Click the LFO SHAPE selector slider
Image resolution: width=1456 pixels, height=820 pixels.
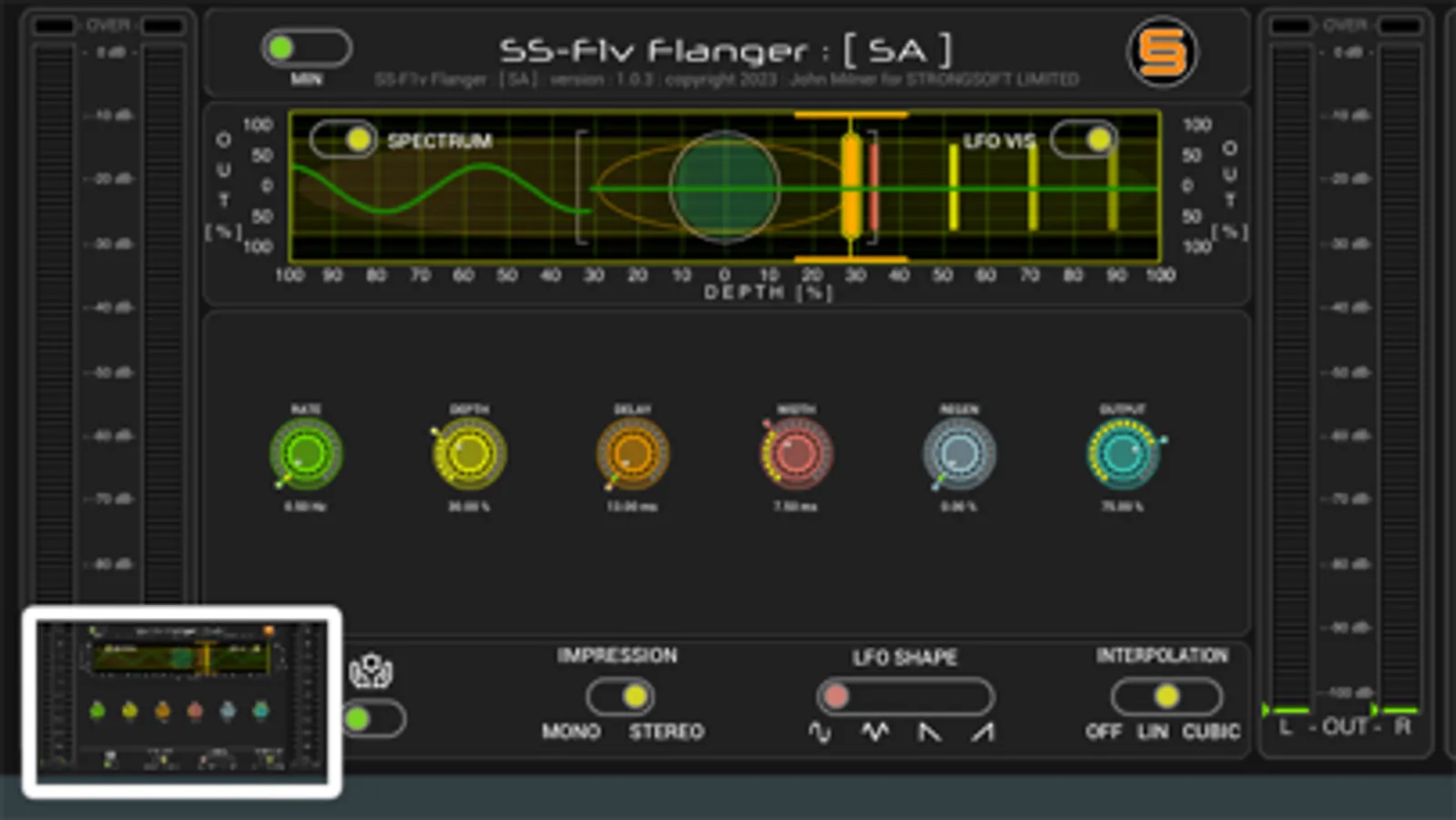[905, 697]
